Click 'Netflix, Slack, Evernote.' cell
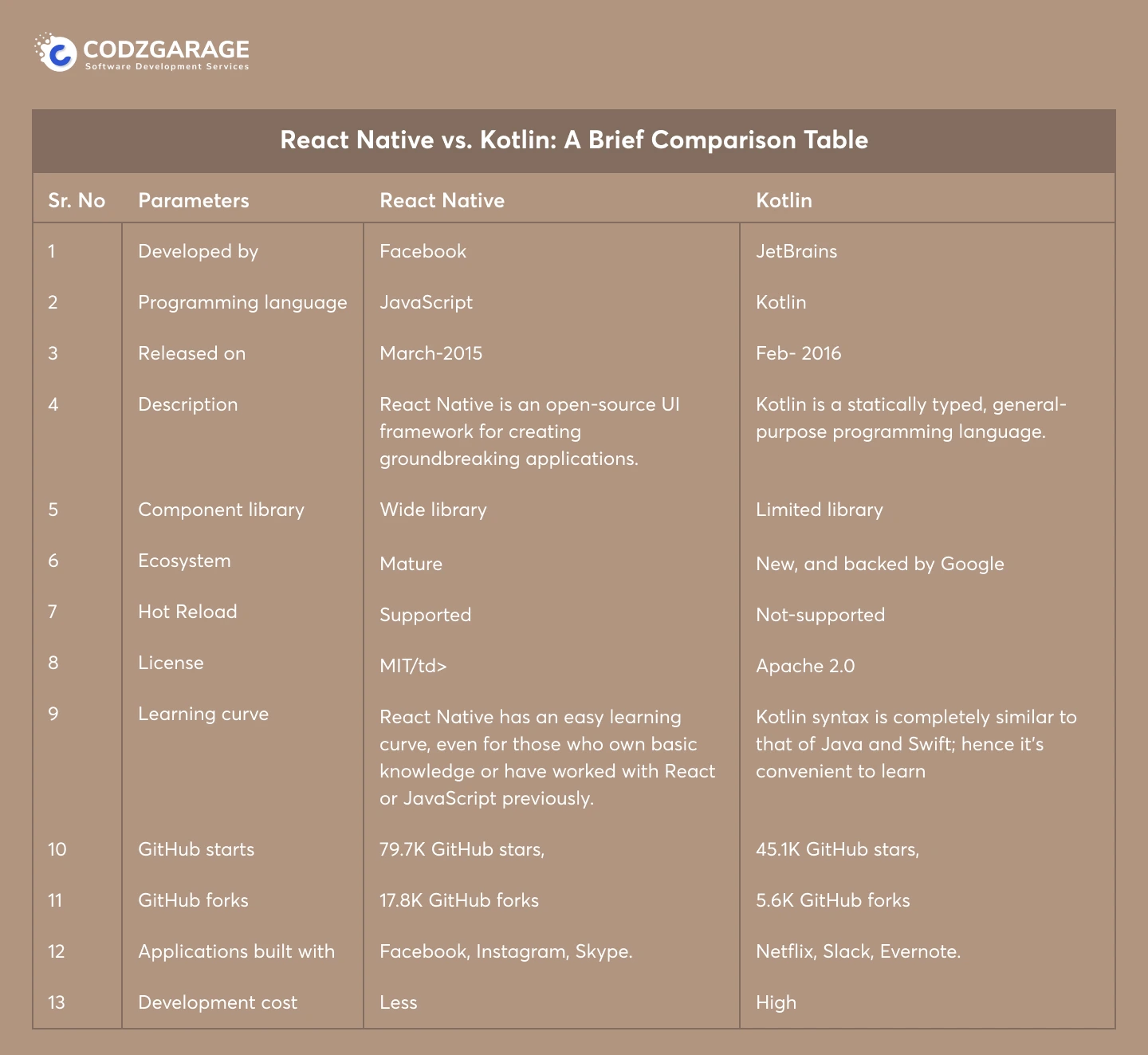Screen dimensions: 1148x1055 [x=858, y=951]
